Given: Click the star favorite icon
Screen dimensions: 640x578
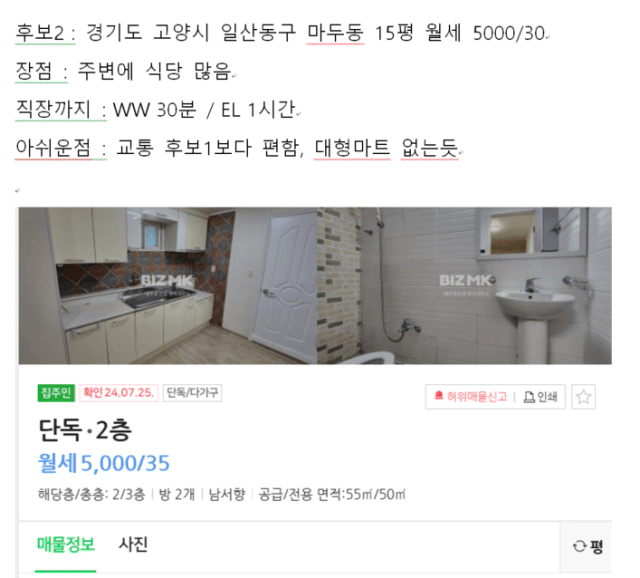Looking at the screenshot, I should click(x=583, y=397).
